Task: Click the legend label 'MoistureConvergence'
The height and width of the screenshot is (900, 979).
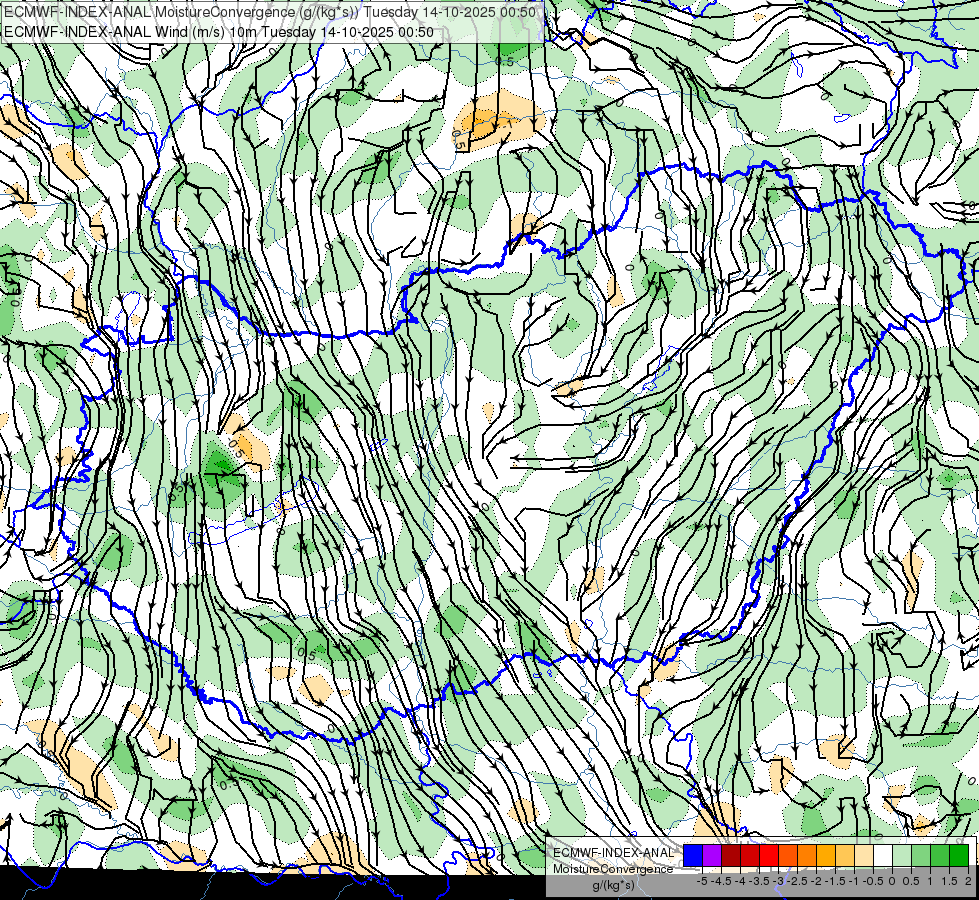Action: (x=613, y=869)
